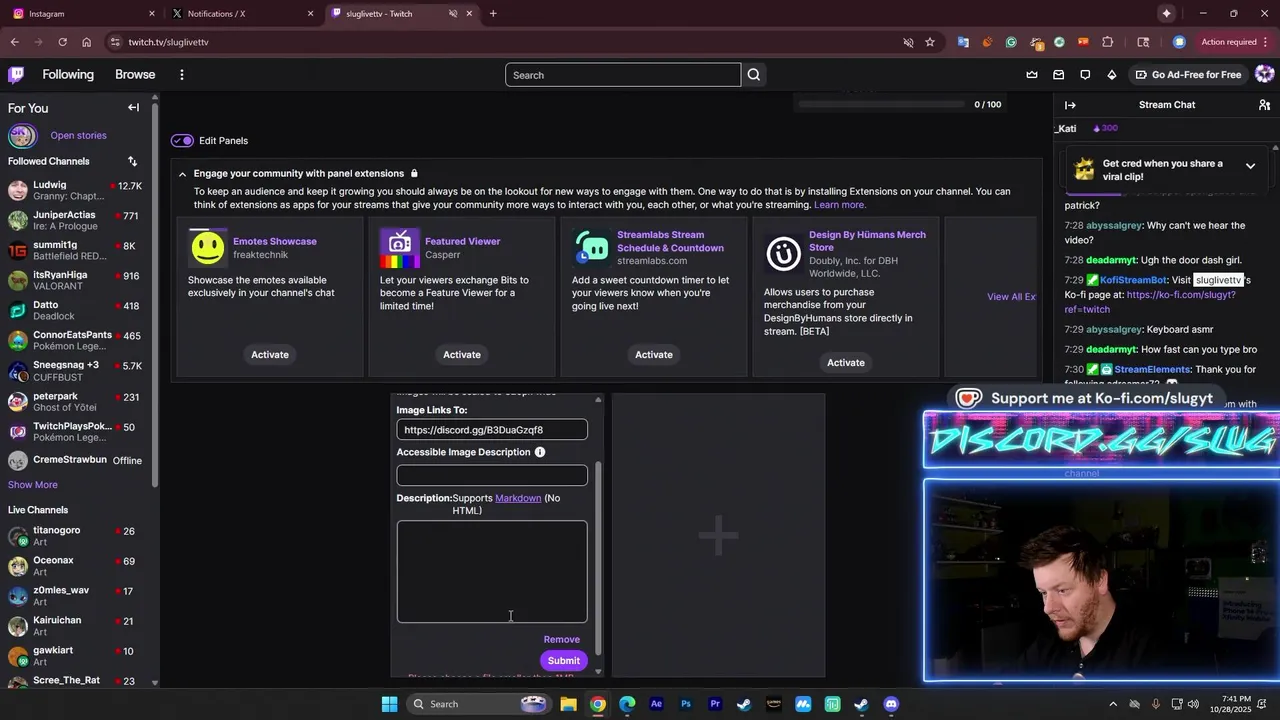Screen dimensions: 1280x720
Task: Open the Twitch home logo
Action: coord(16,75)
